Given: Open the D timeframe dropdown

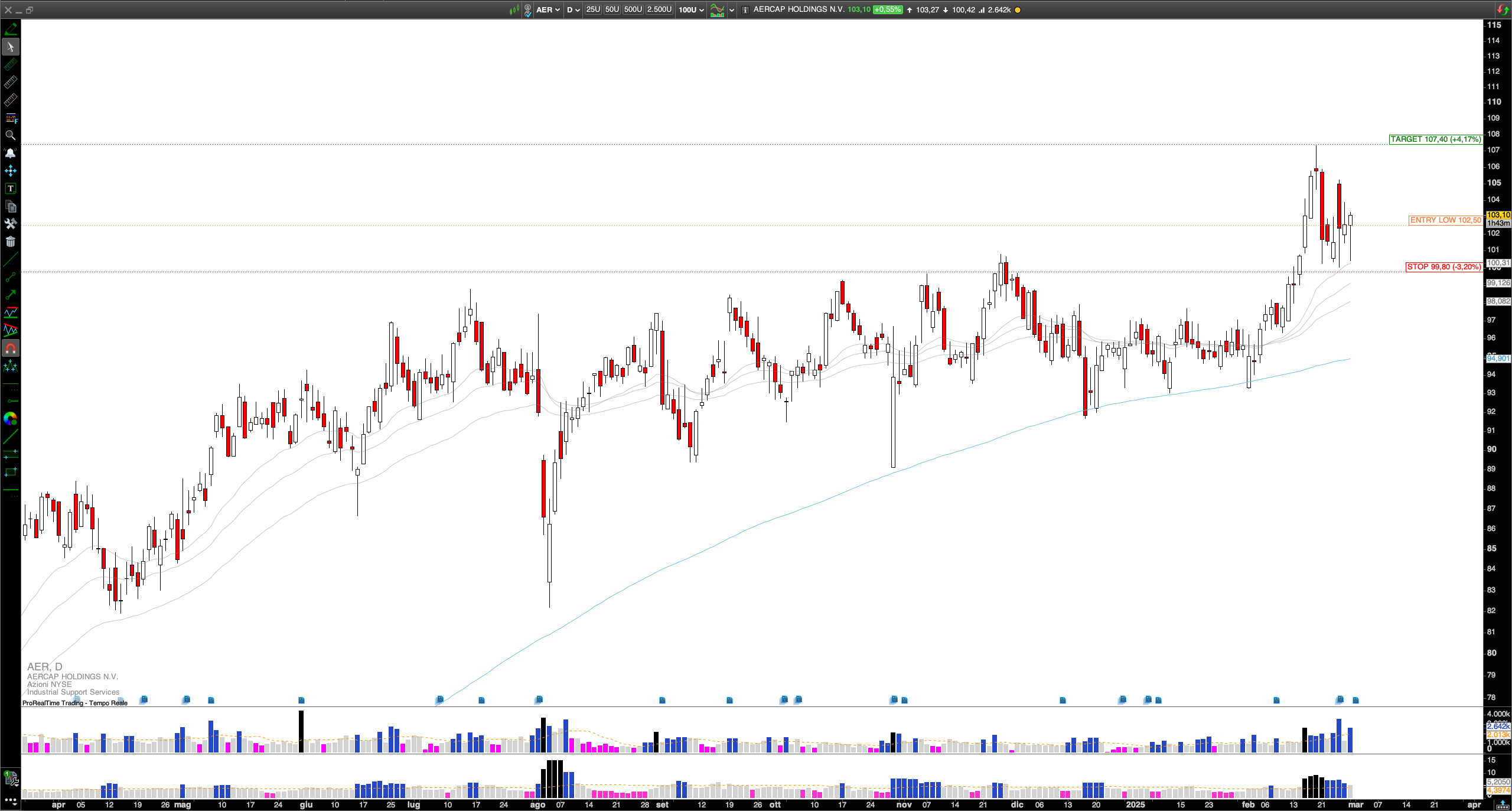Looking at the screenshot, I should coord(573,9).
